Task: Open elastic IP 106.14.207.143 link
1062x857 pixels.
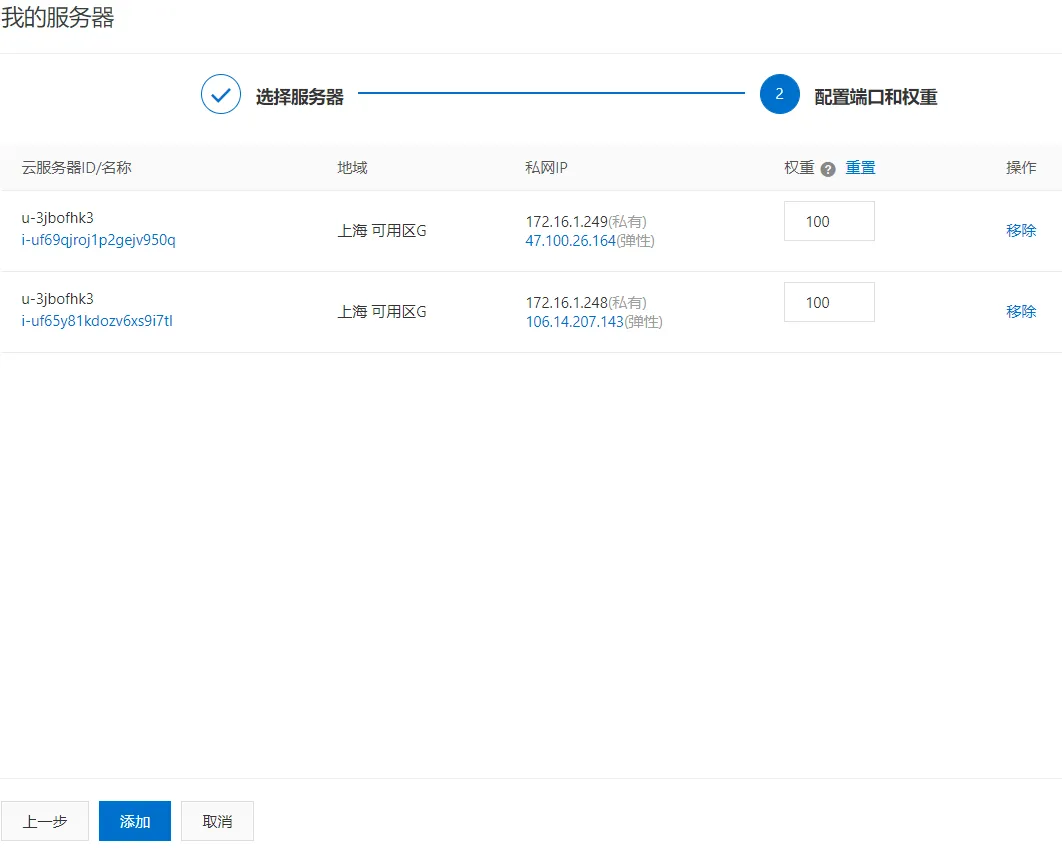Action: click(574, 322)
